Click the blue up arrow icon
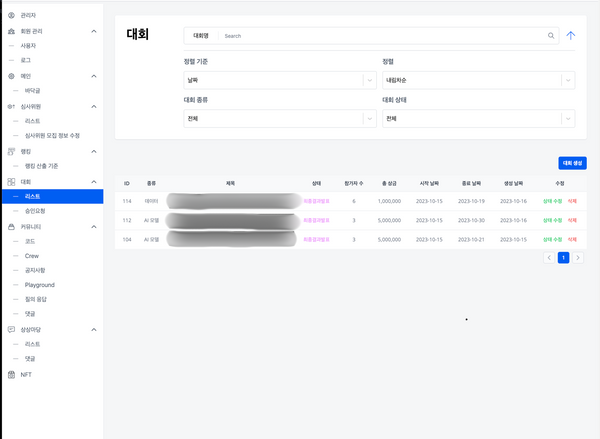The height and width of the screenshot is (439, 600). (571, 35)
